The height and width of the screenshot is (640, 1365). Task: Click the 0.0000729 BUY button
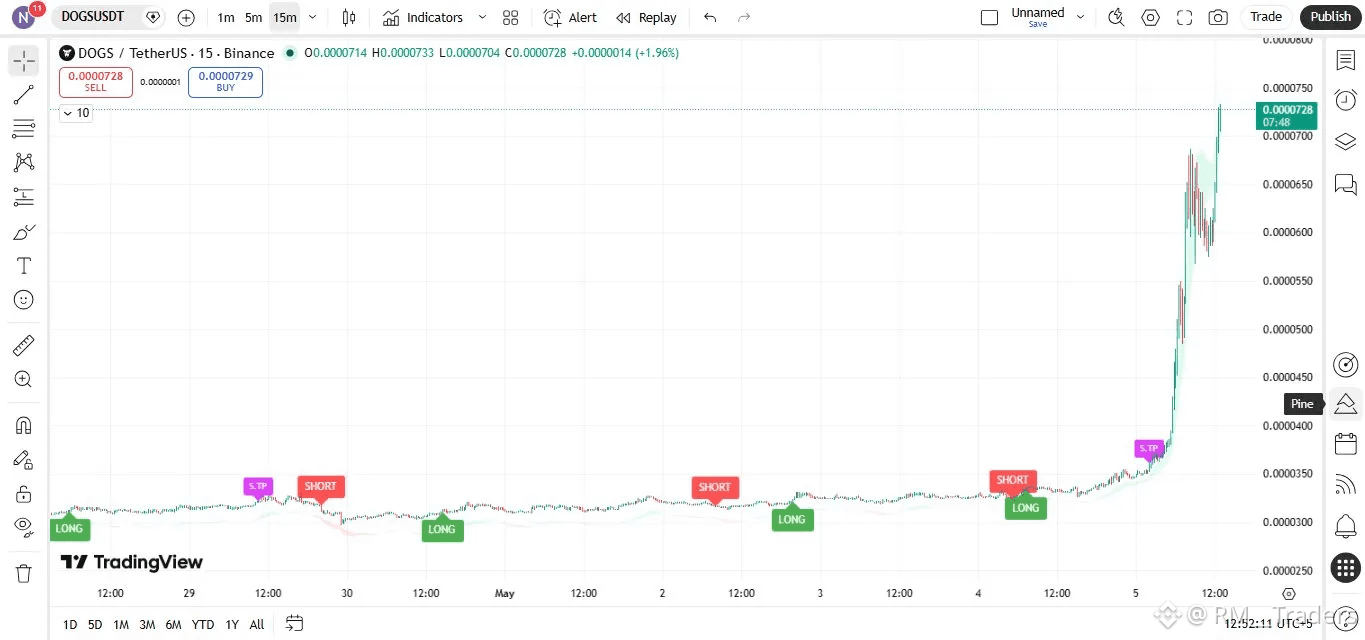[226, 82]
